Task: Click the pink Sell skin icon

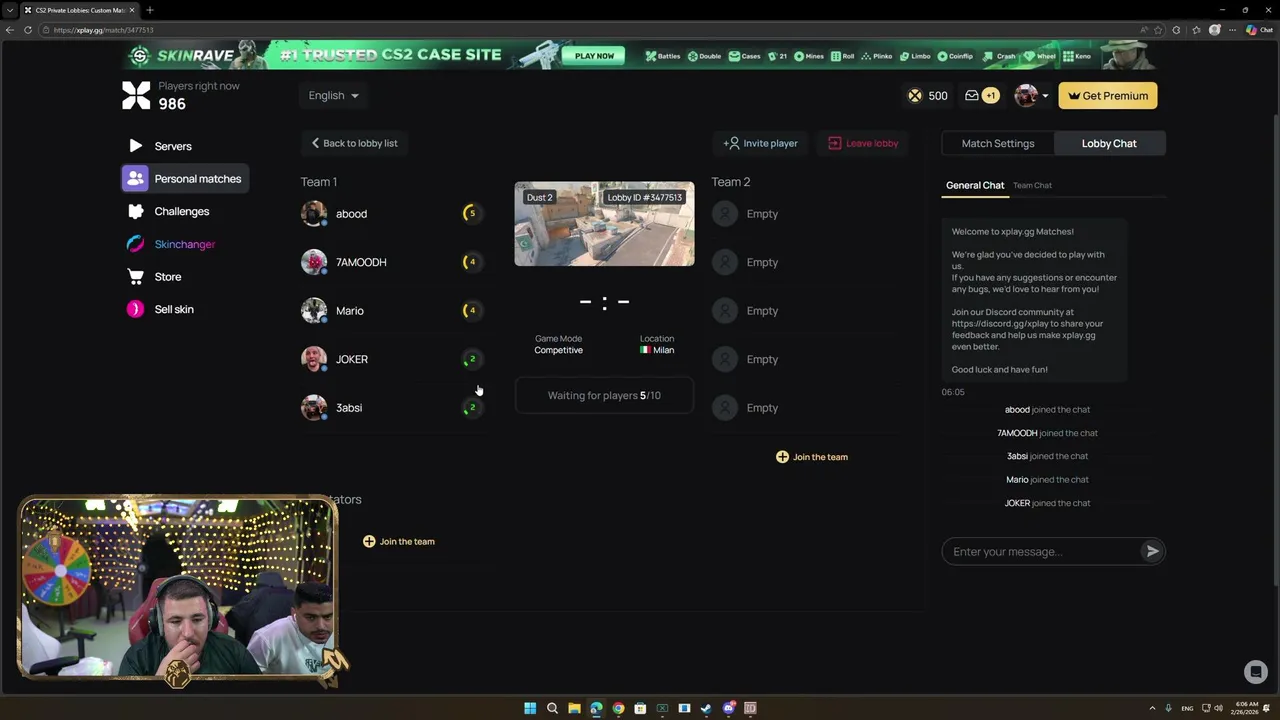Action: click(136, 309)
